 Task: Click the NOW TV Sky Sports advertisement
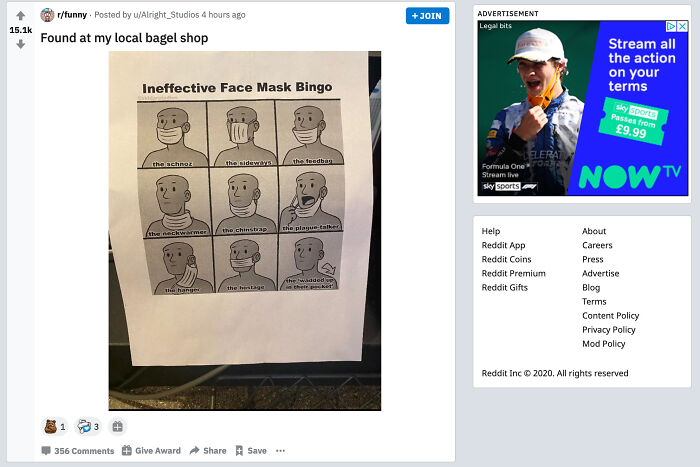(582, 108)
